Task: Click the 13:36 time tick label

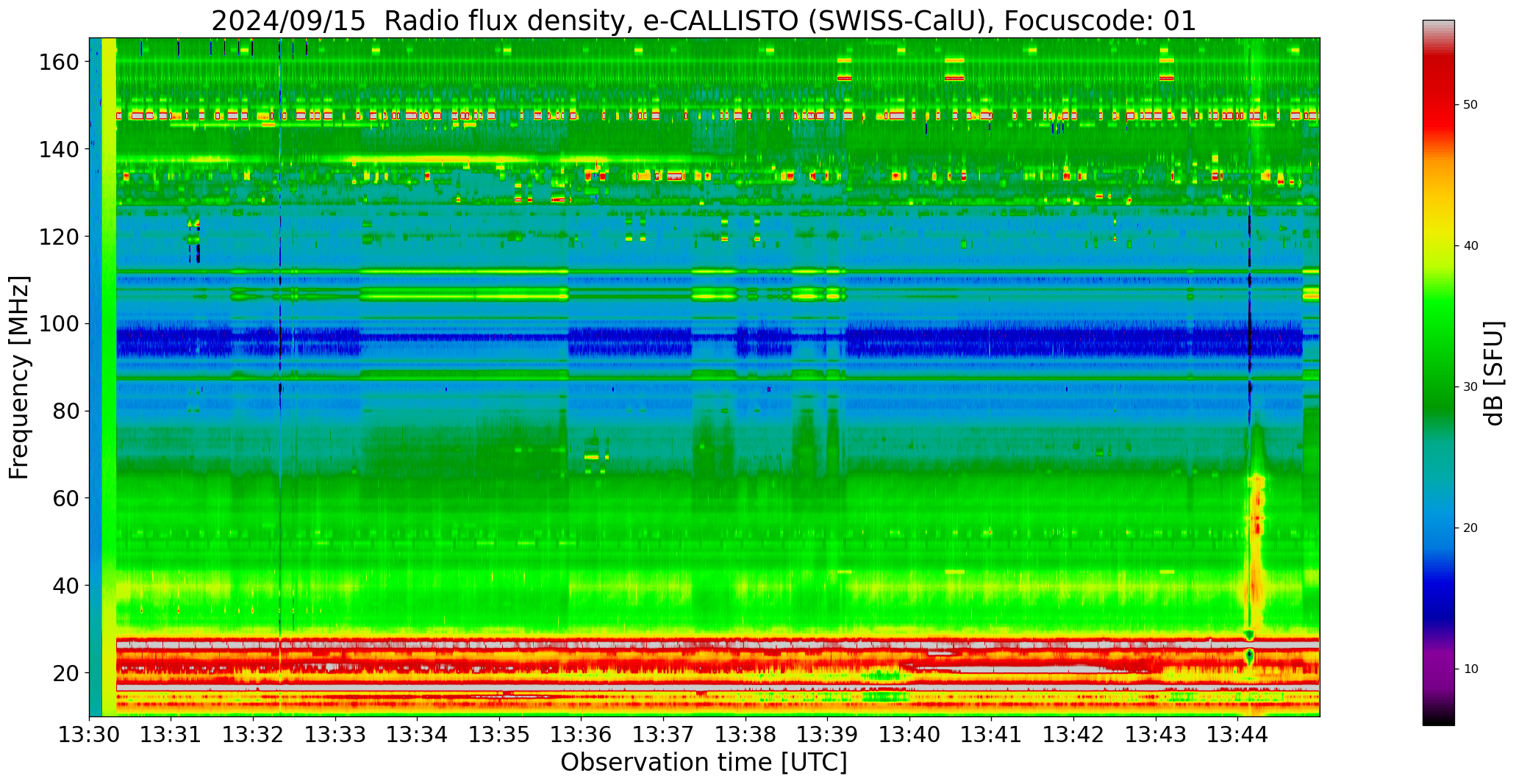Action: tap(582, 734)
